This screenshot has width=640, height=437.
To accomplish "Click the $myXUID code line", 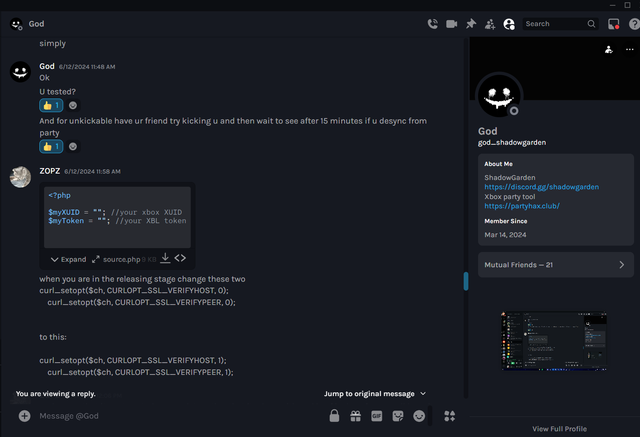I will (x=115, y=212).
